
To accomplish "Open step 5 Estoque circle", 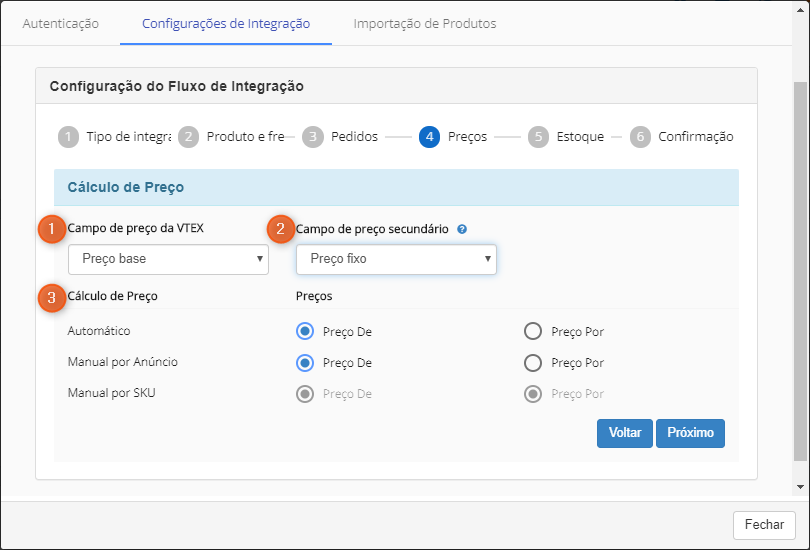I will click(539, 137).
